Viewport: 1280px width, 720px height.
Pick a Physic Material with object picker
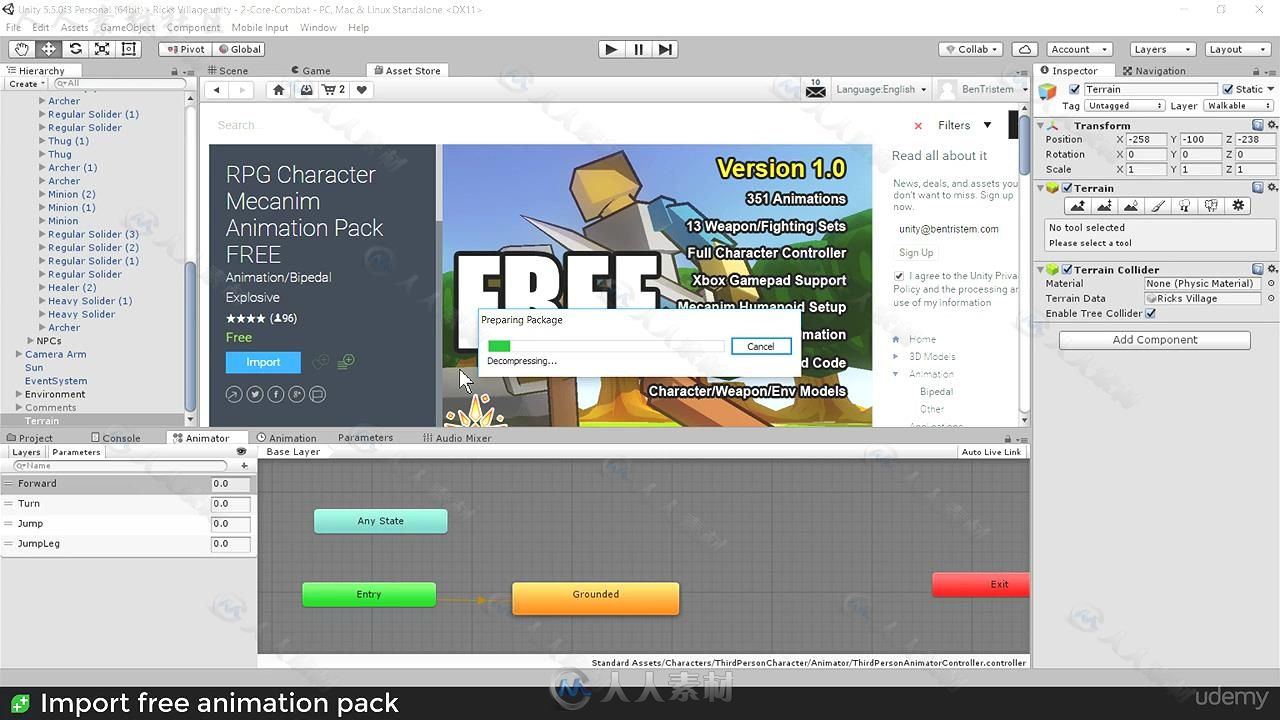pos(1271,284)
